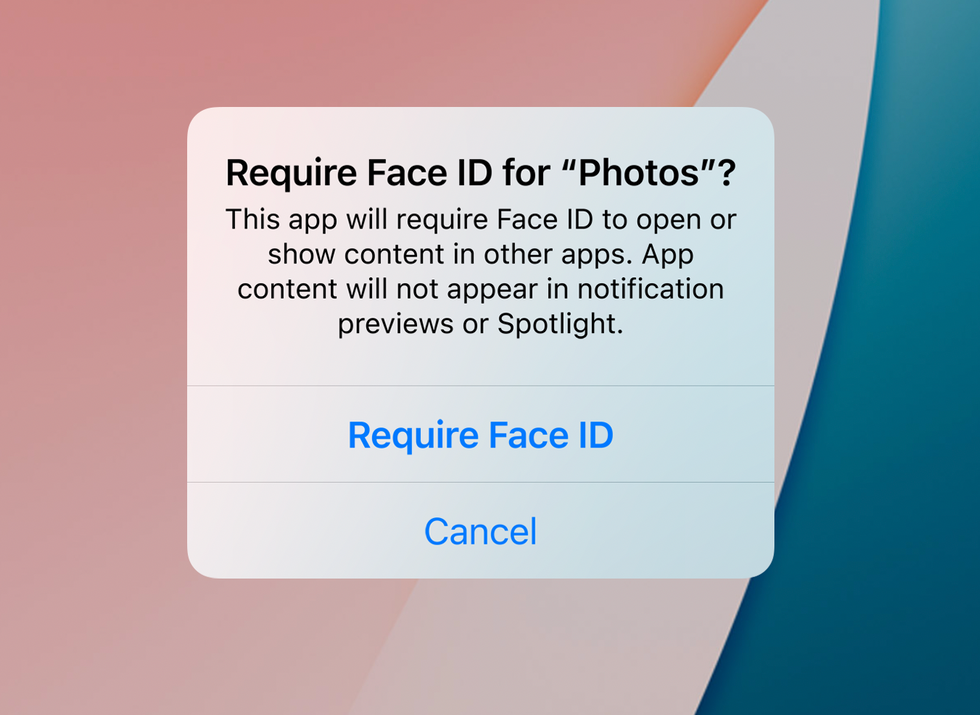
Task: Click the "notification" word in the message
Action: pos(650,289)
